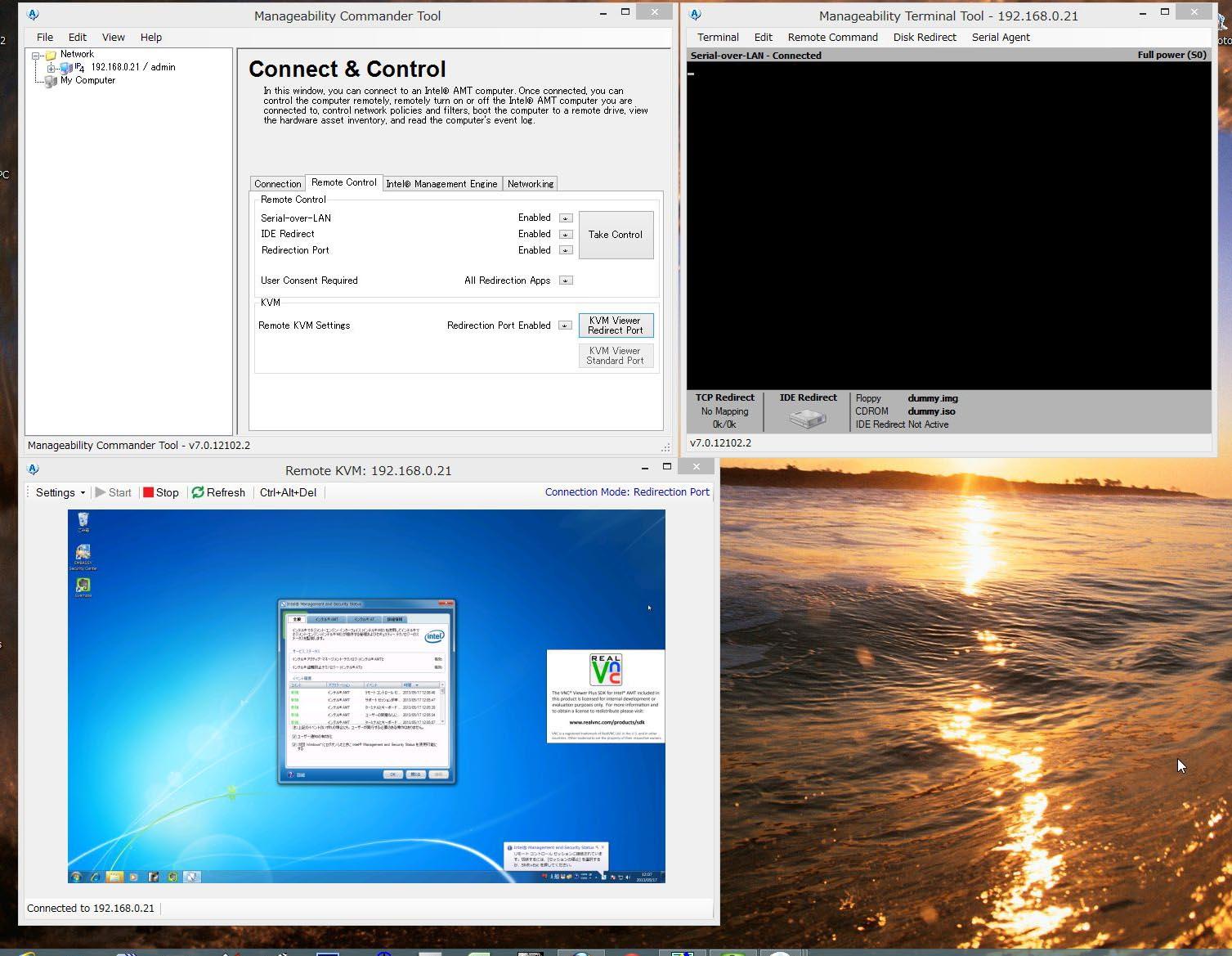Click the IDE Redirect Not Active text

[x=902, y=424]
